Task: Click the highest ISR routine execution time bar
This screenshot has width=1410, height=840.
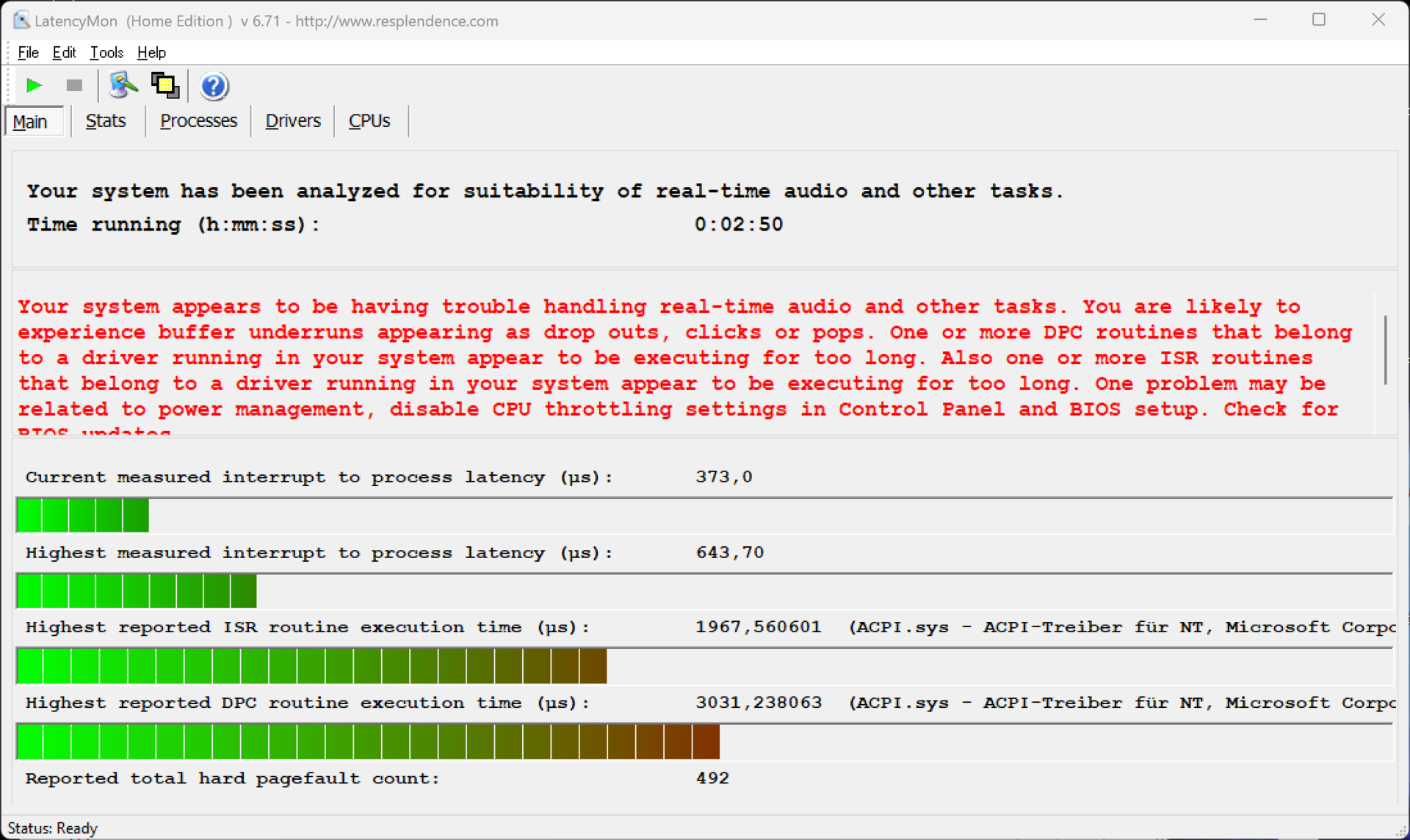Action: click(x=311, y=665)
